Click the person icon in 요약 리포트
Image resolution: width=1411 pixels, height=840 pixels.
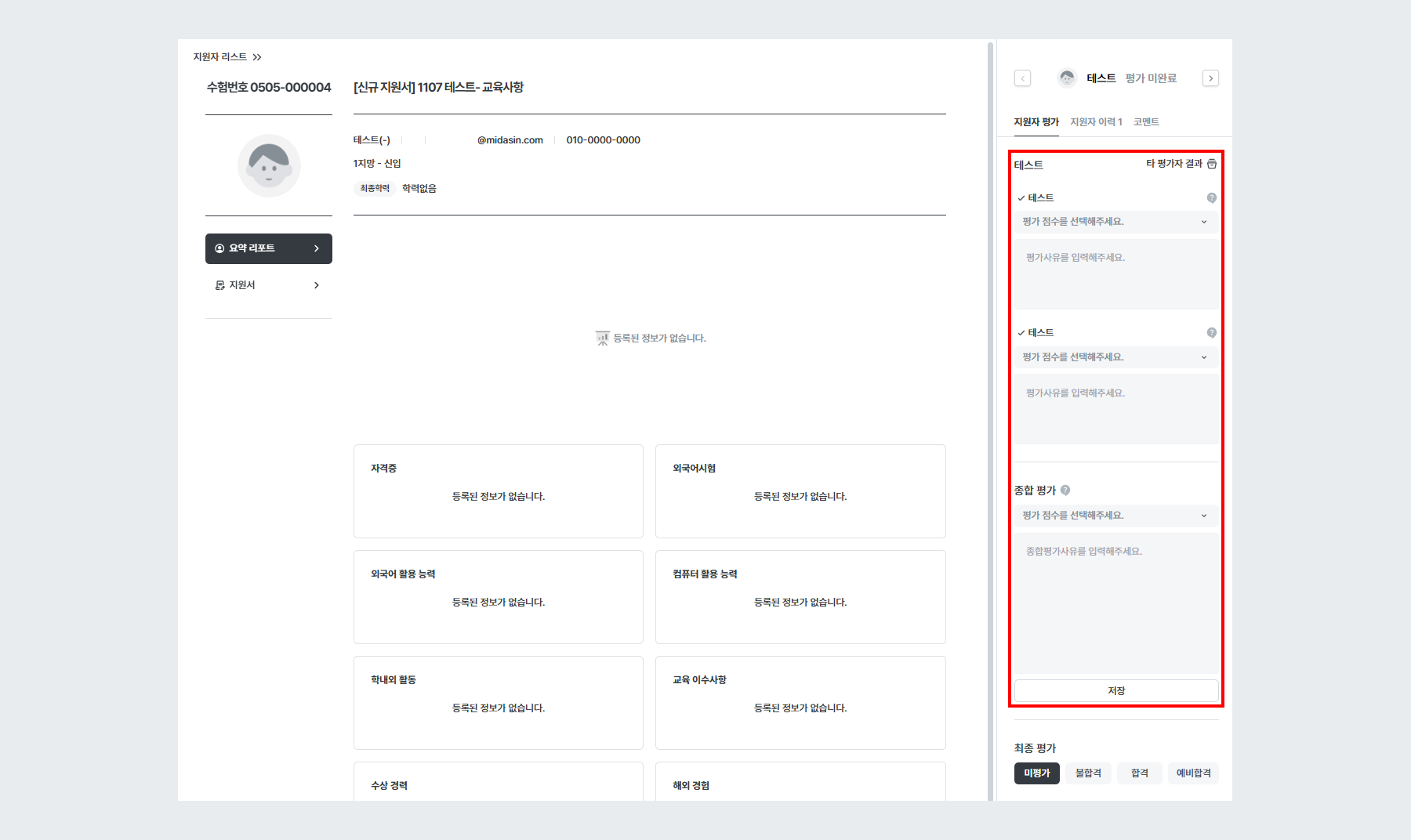(x=219, y=248)
